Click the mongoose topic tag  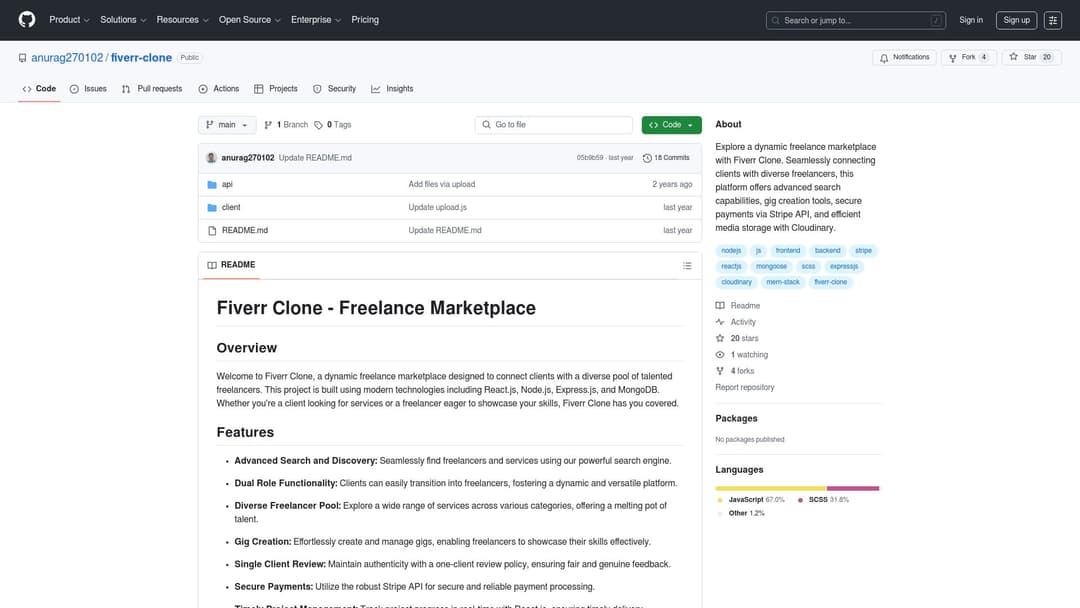point(771,266)
